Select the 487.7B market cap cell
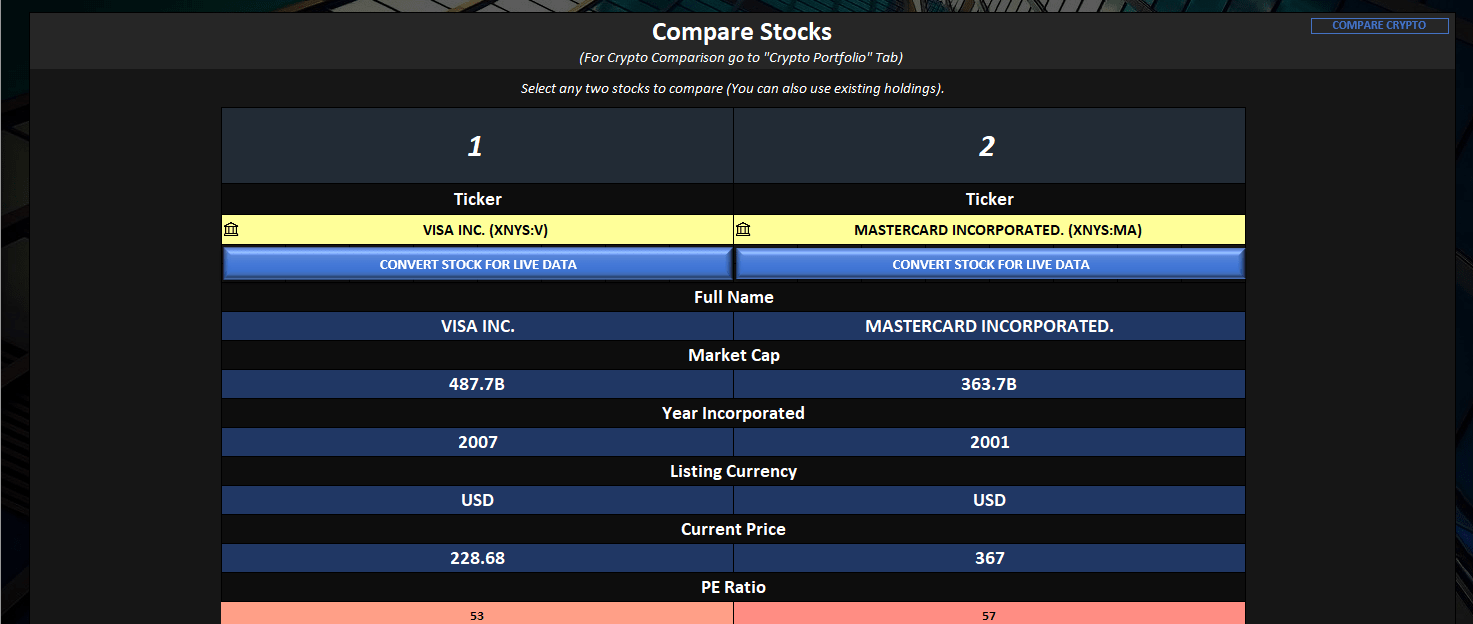This screenshot has height=624, width=1473. coord(477,384)
